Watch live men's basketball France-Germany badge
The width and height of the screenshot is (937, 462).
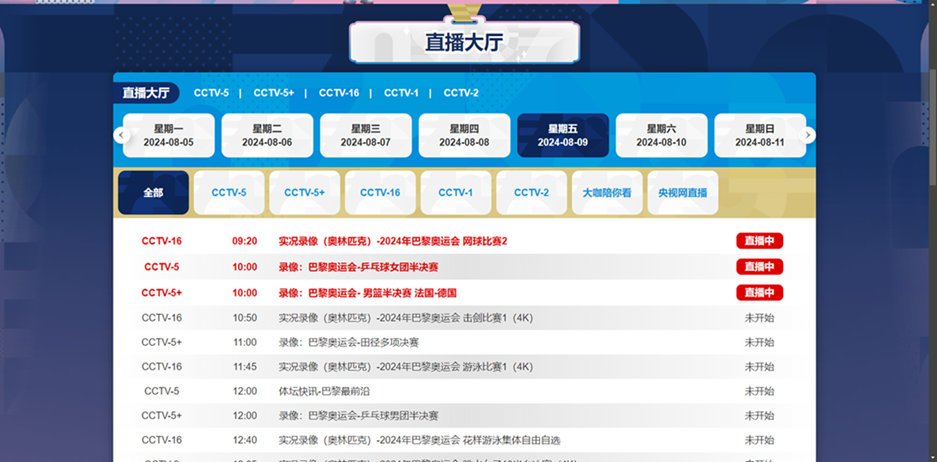(759, 293)
